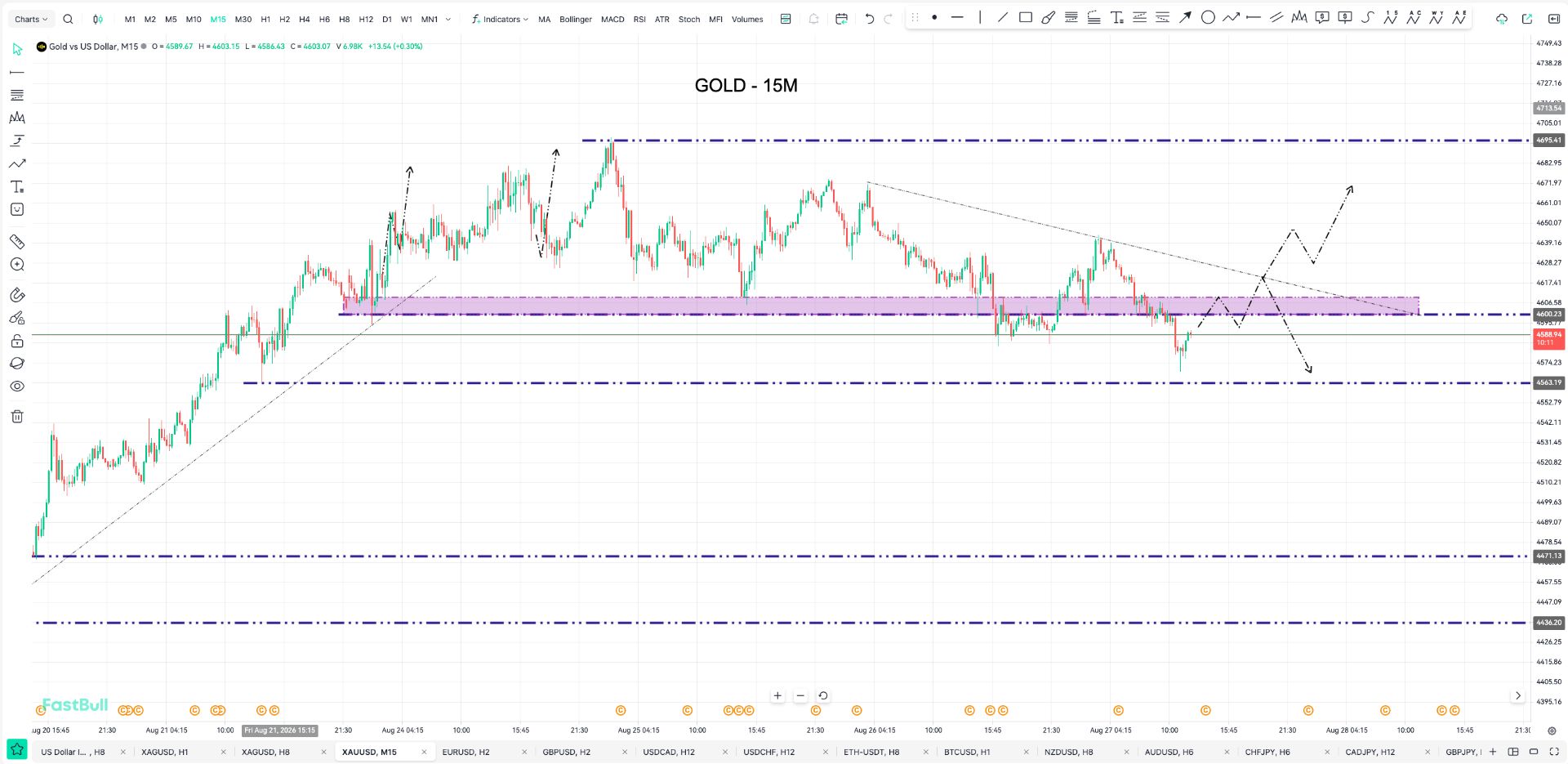Select the curve S-shaped drawing tool
The width and height of the screenshot is (1568, 764).
click(x=1368, y=17)
